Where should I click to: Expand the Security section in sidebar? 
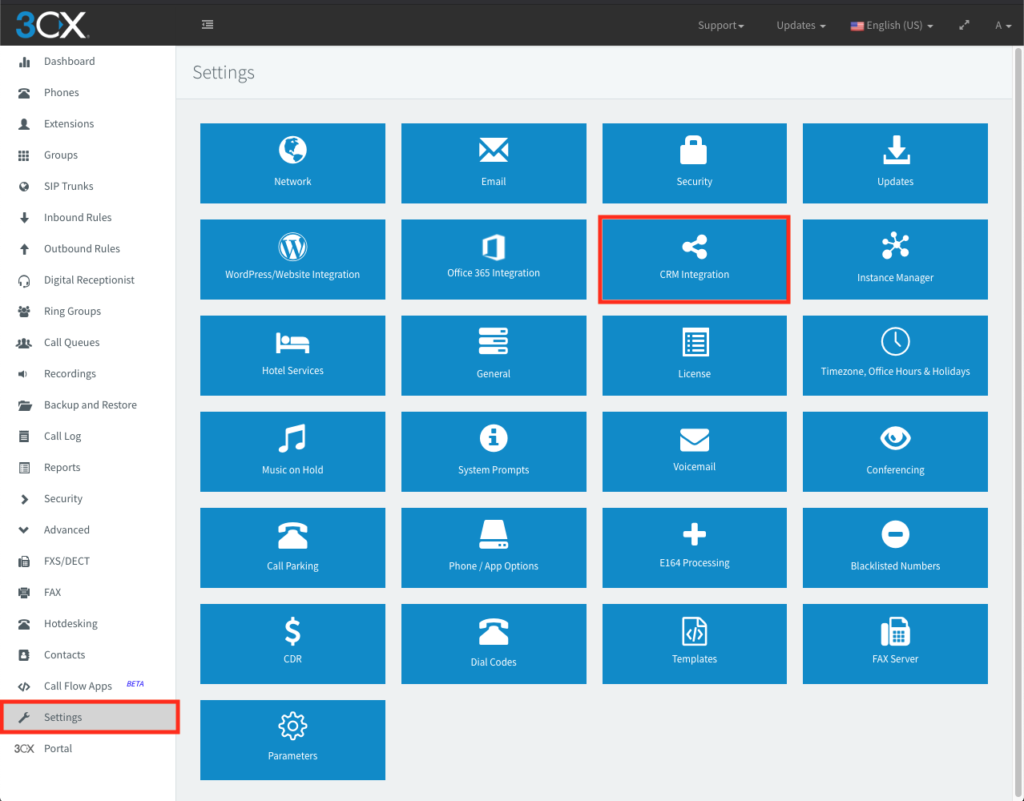(88, 499)
